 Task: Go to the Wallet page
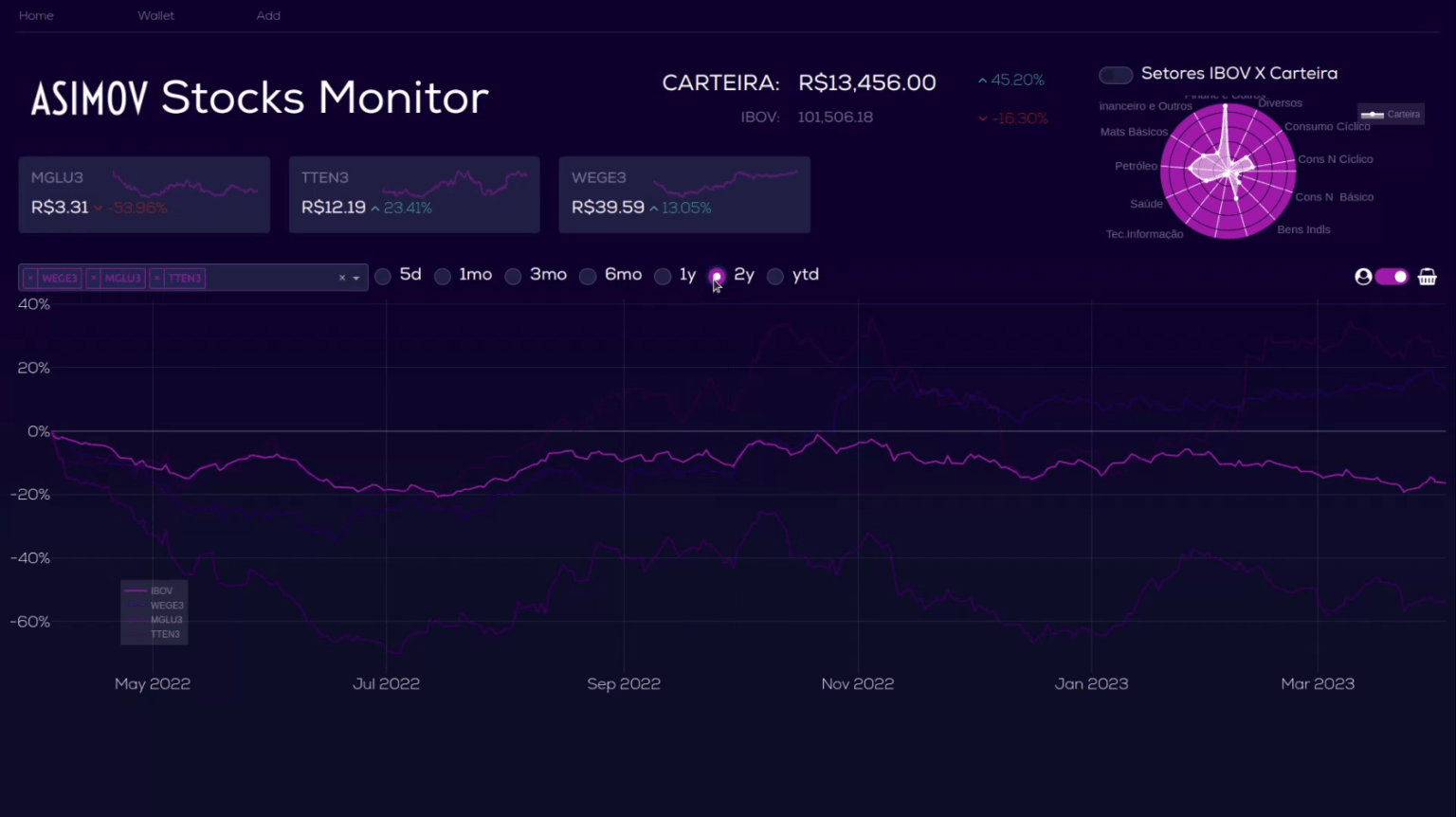(155, 15)
